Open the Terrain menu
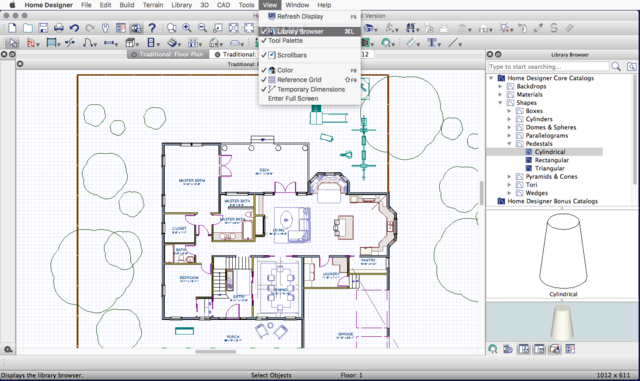The width and height of the screenshot is (640, 381). click(x=153, y=5)
